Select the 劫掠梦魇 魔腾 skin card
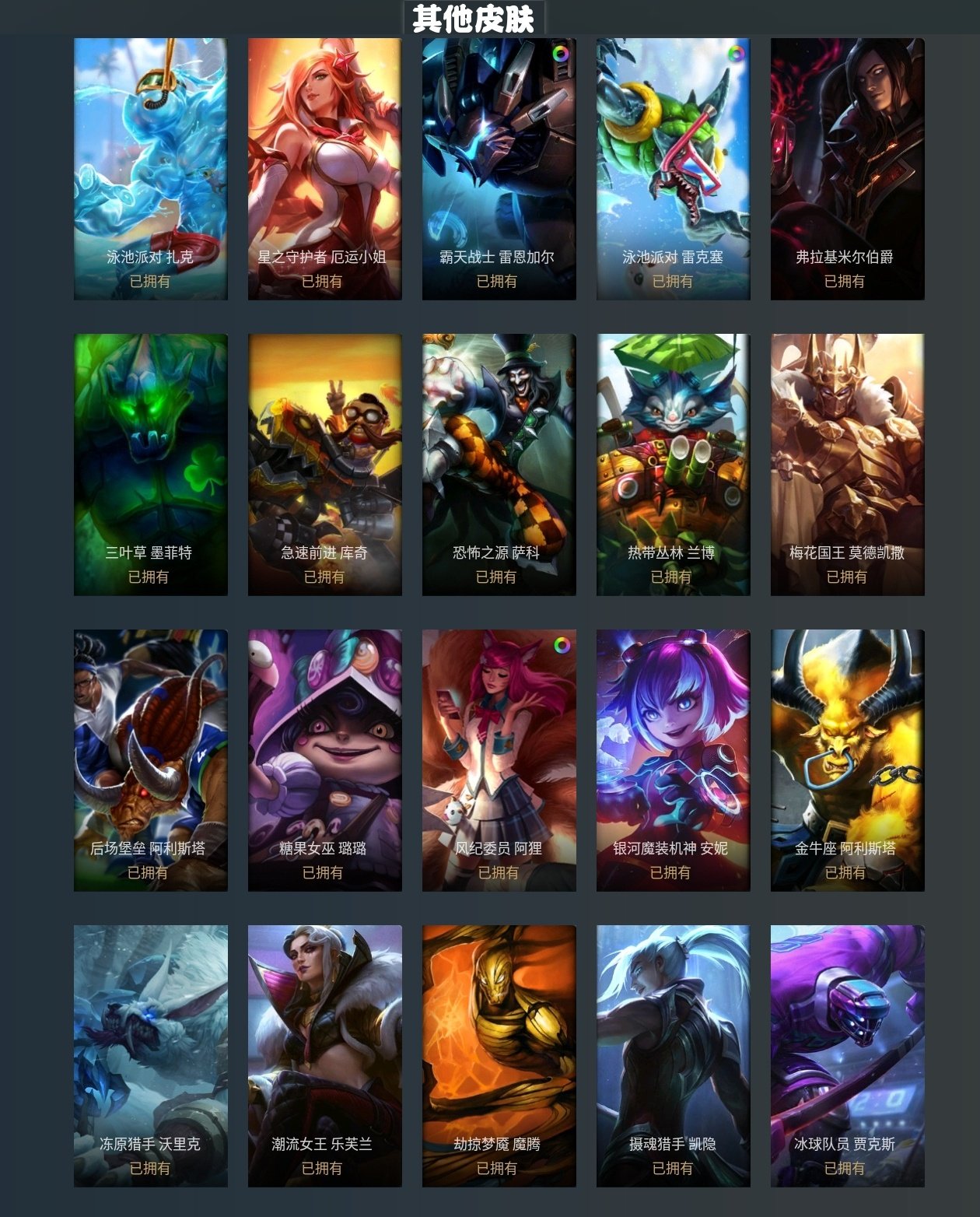 499,1056
